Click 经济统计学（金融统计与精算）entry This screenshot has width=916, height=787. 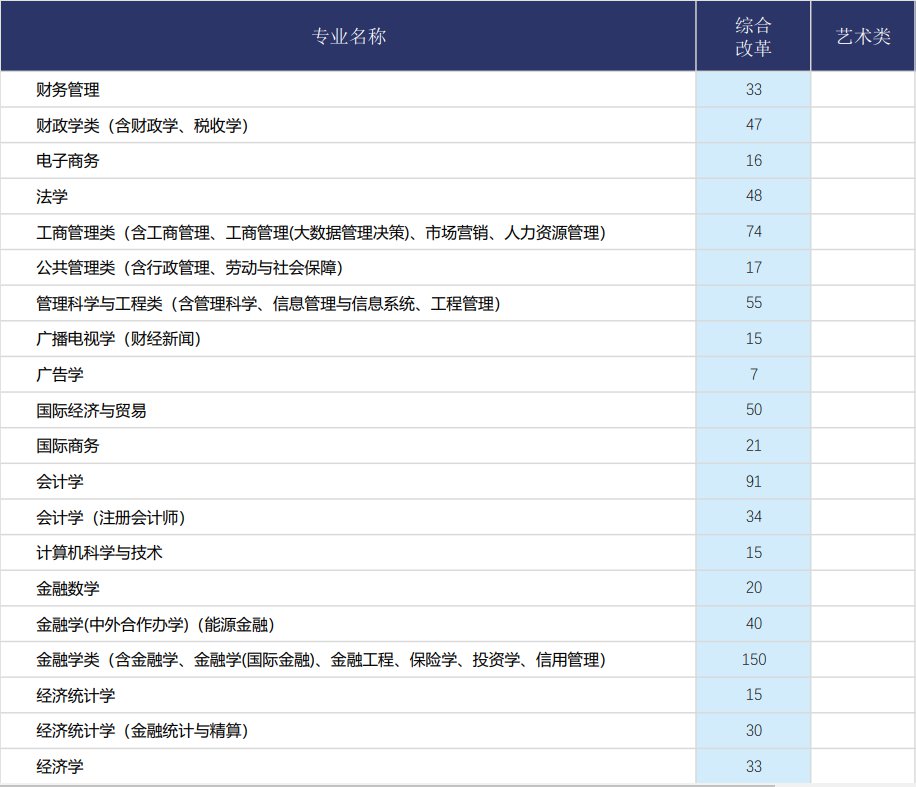click(142, 731)
